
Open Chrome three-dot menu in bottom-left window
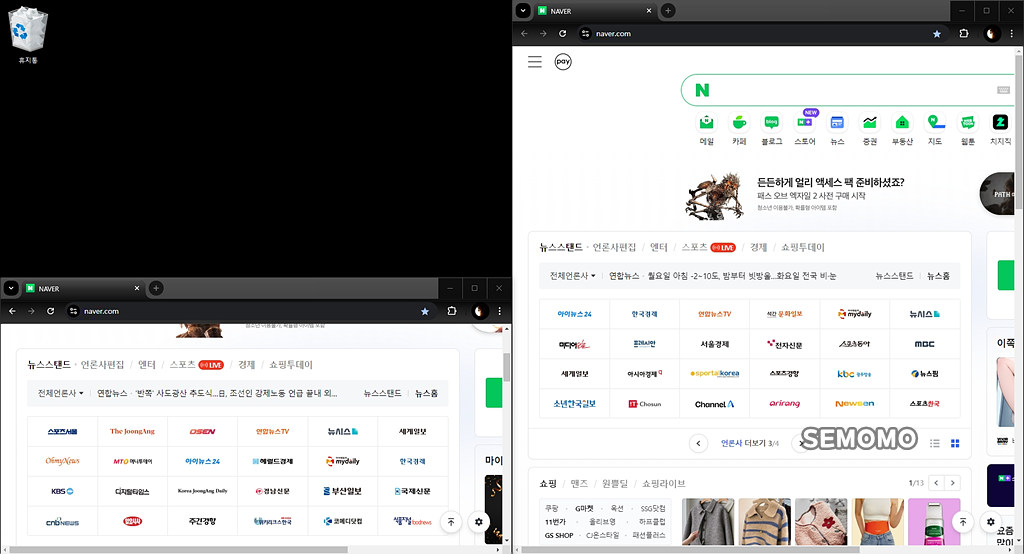pyautogui.click(x=500, y=311)
